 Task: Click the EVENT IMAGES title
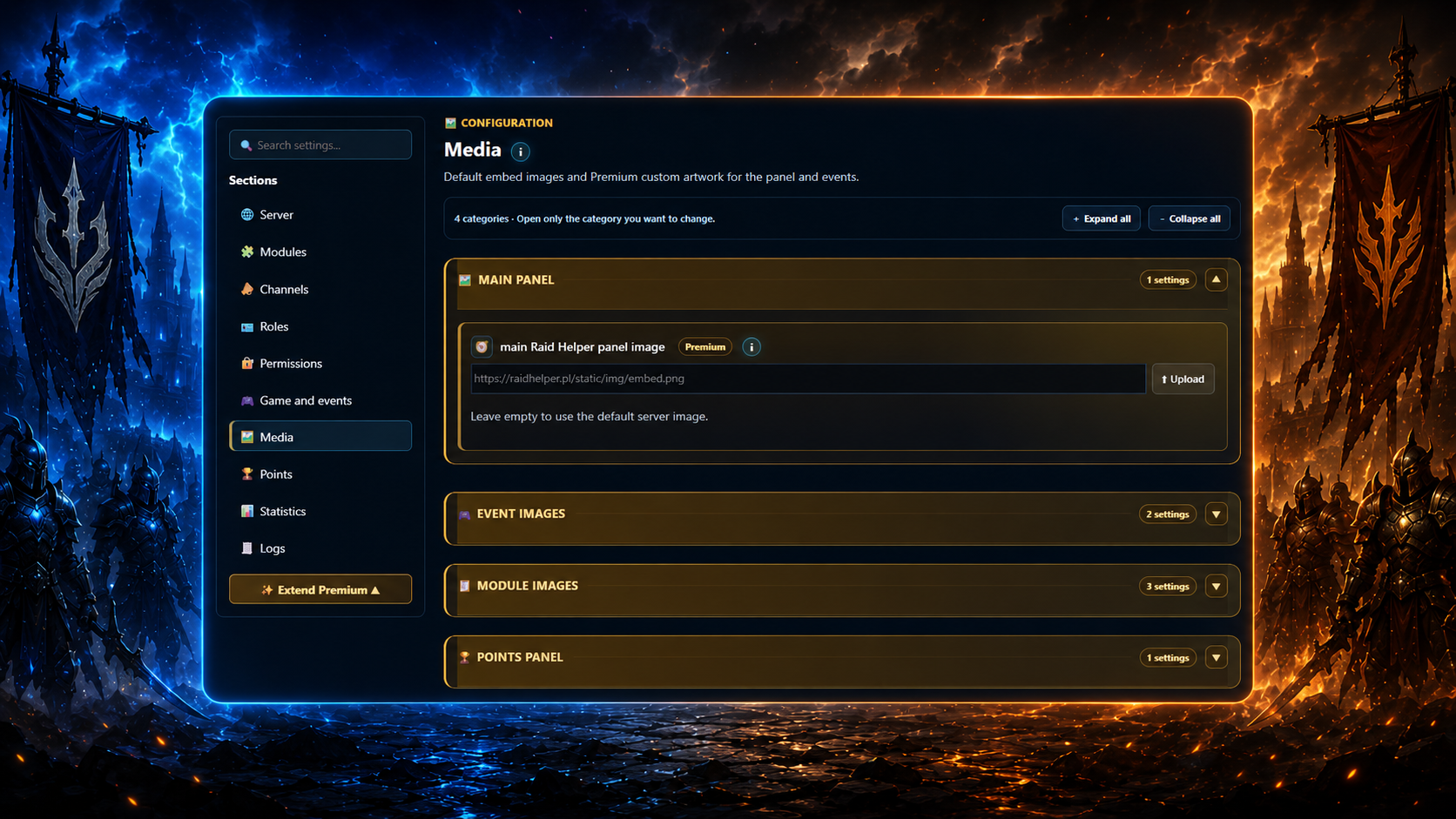[x=521, y=514]
